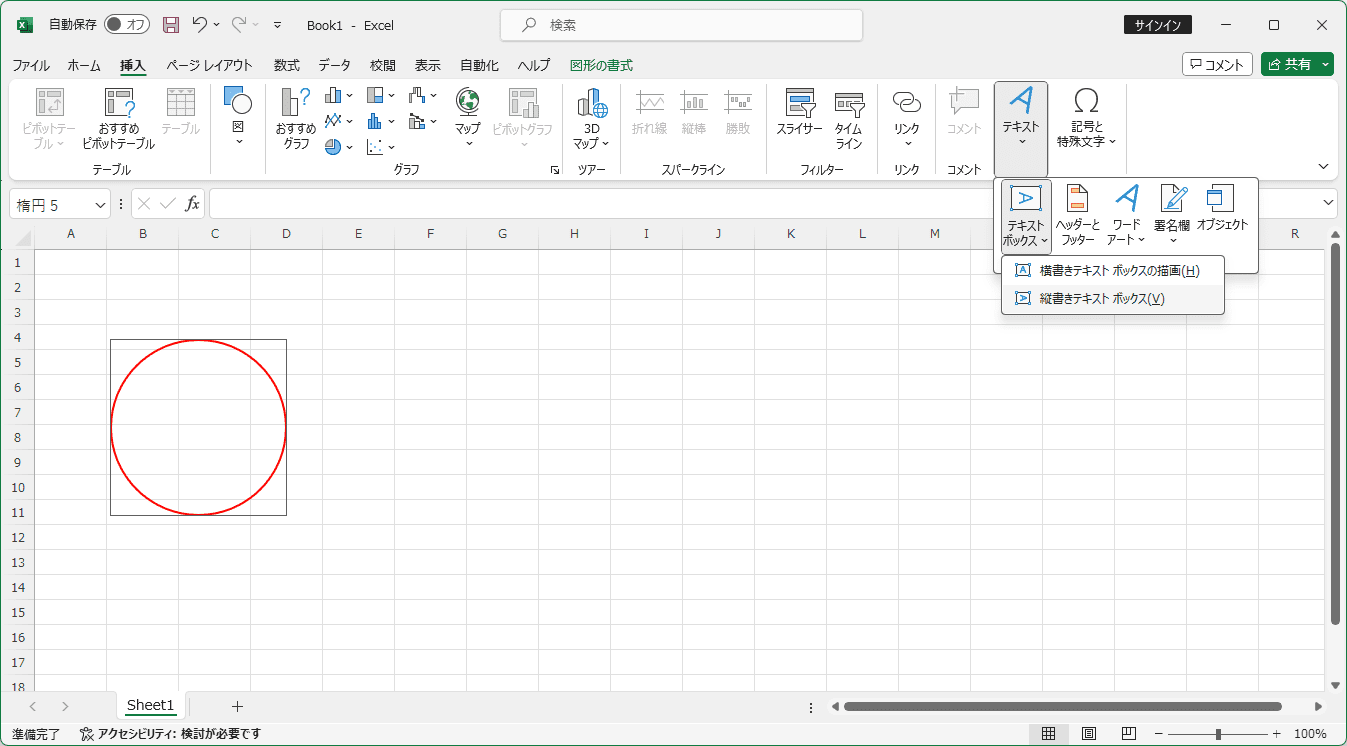Click the おすすめピボットテーブル icon
This screenshot has height=746, width=1347.
coord(119,119)
